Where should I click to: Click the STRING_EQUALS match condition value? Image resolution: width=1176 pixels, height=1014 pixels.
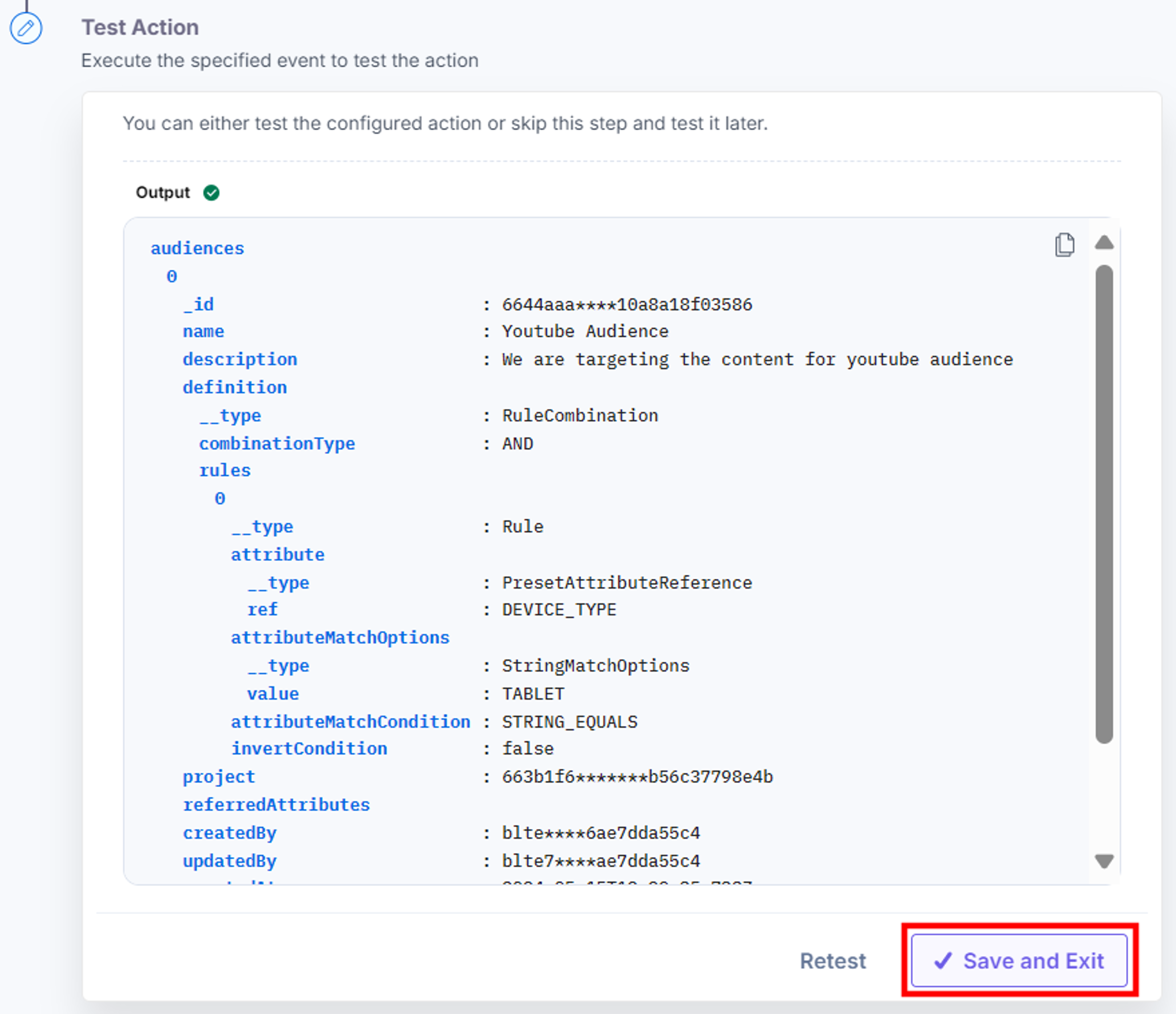pyautogui.click(x=569, y=722)
